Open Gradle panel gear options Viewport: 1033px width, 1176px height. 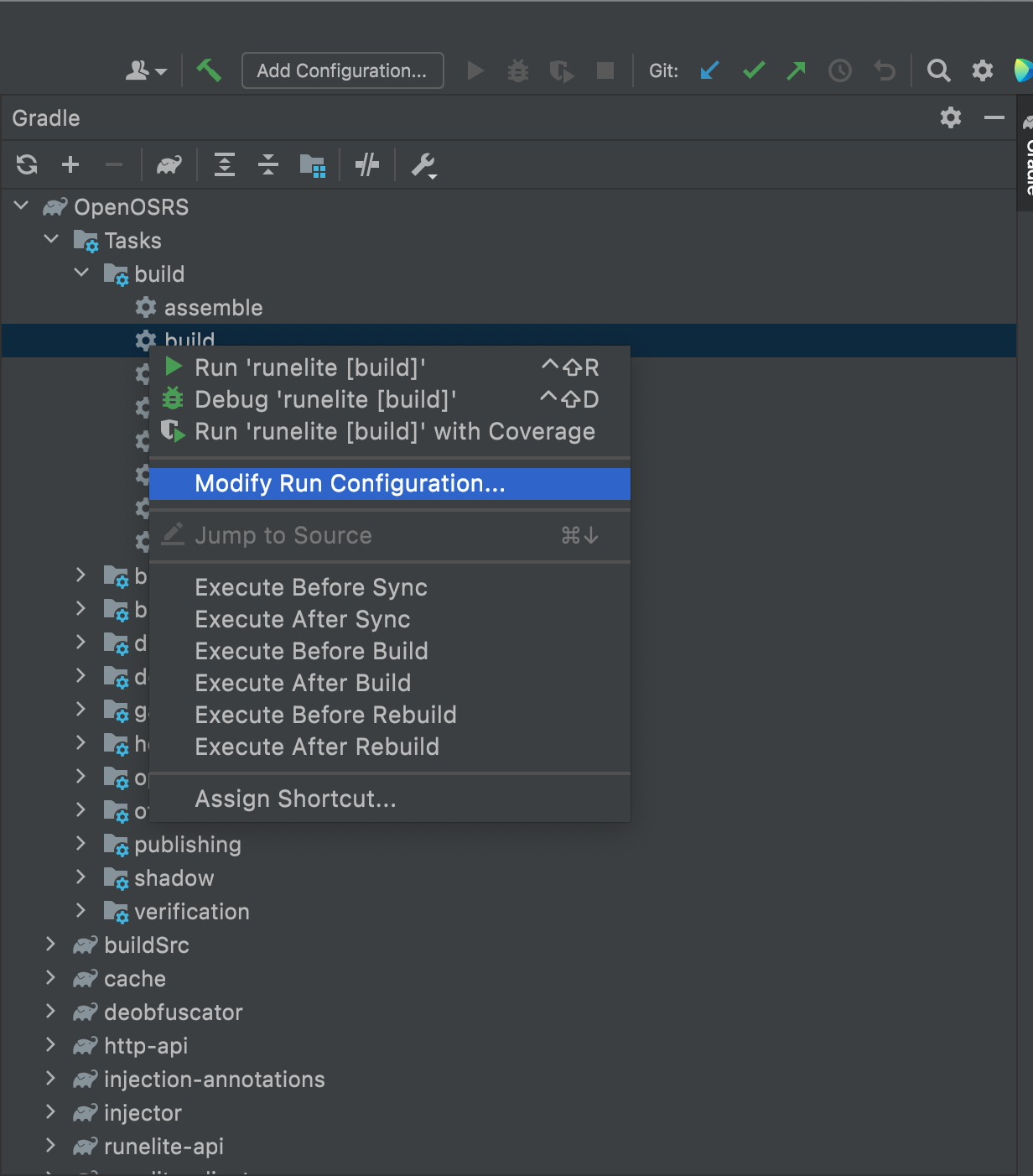coord(950,117)
